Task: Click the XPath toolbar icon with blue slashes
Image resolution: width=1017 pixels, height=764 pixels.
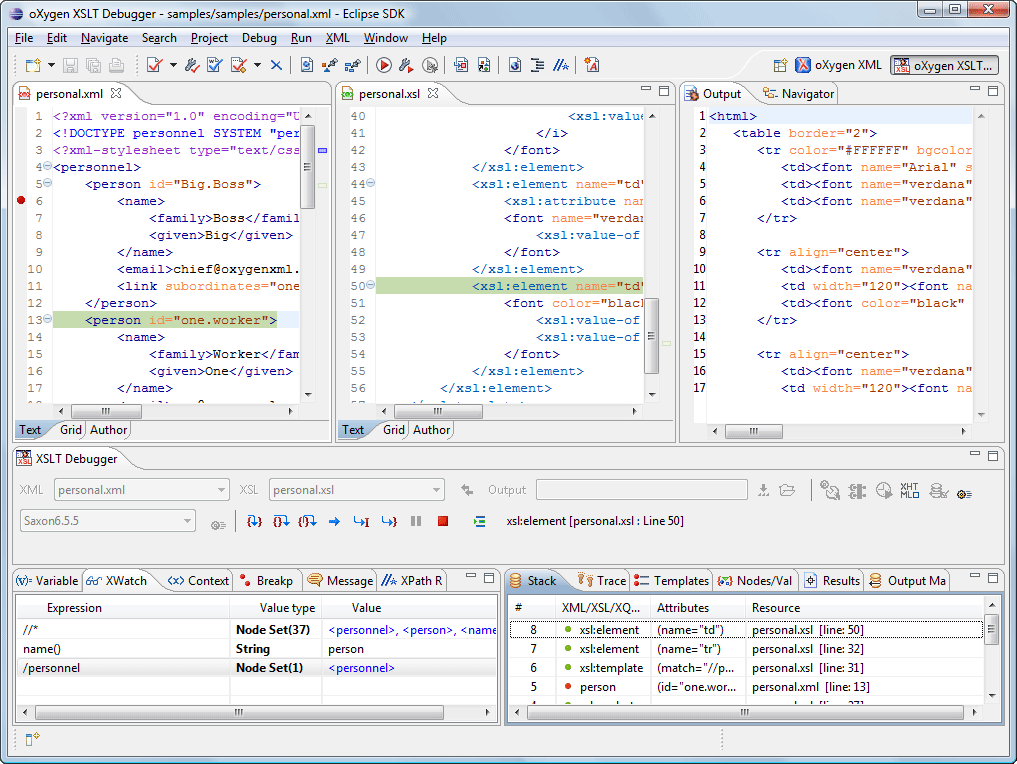Action: pos(560,65)
